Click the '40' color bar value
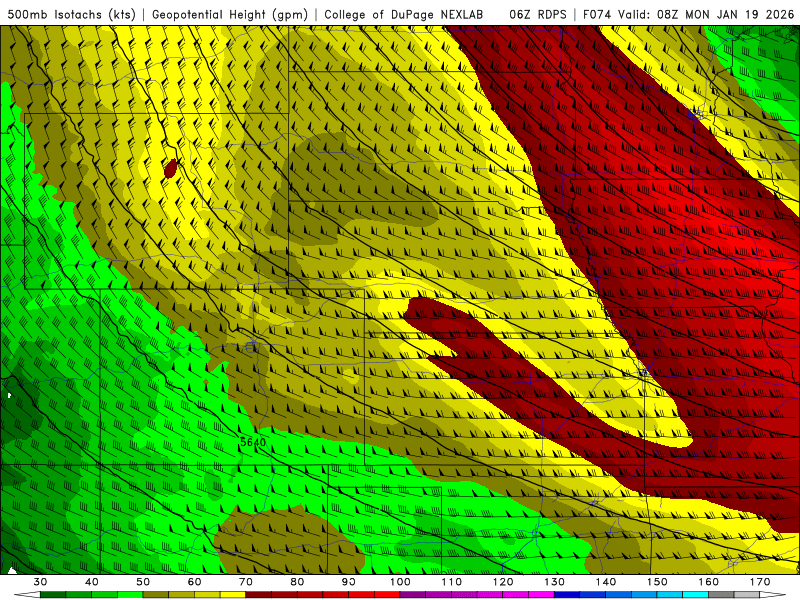This screenshot has height=600, width=800. pyautogui.click(x=92, y=582)
